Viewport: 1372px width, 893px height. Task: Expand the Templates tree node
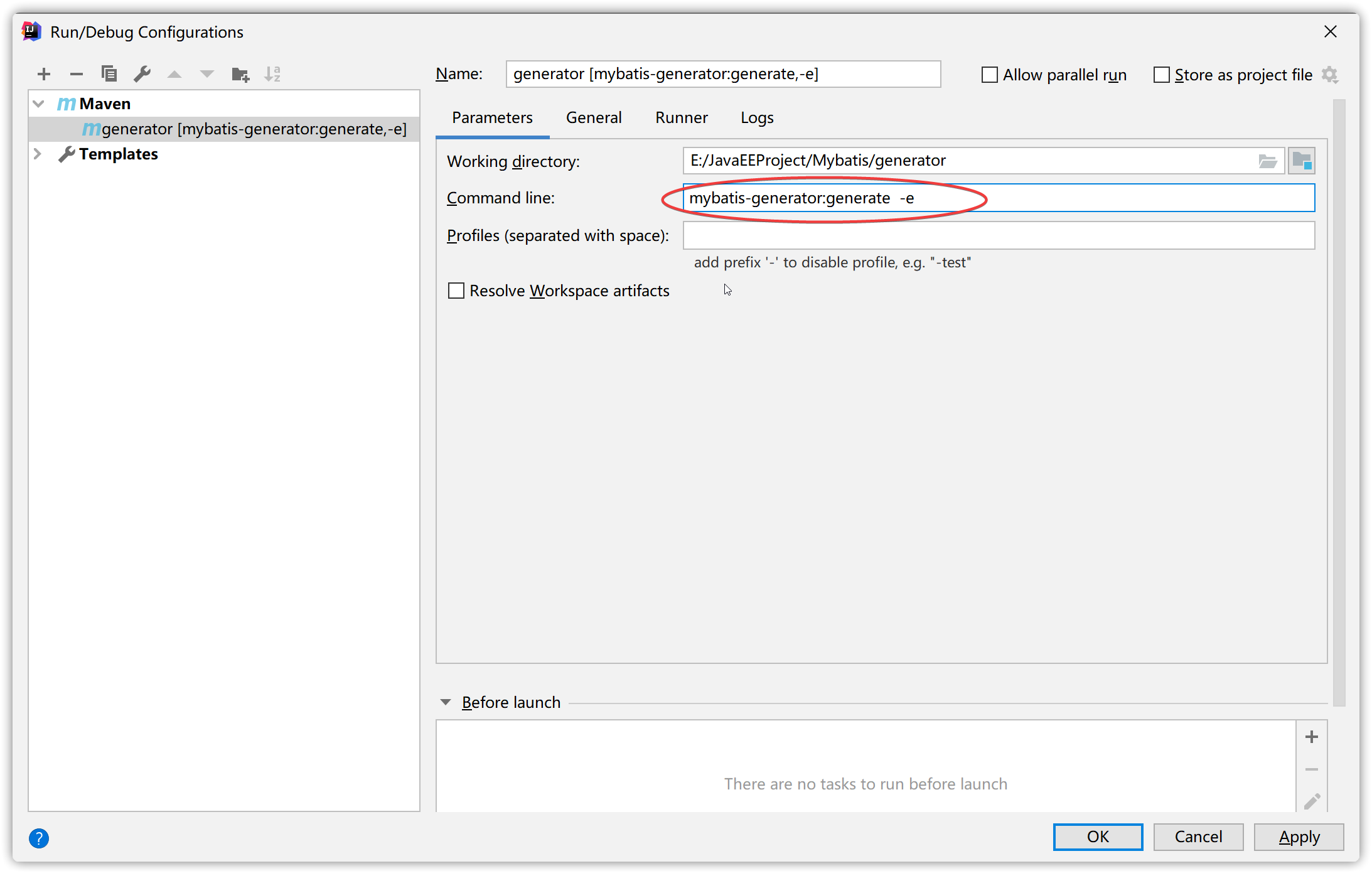pyautogui.click(x=38, y=154)
